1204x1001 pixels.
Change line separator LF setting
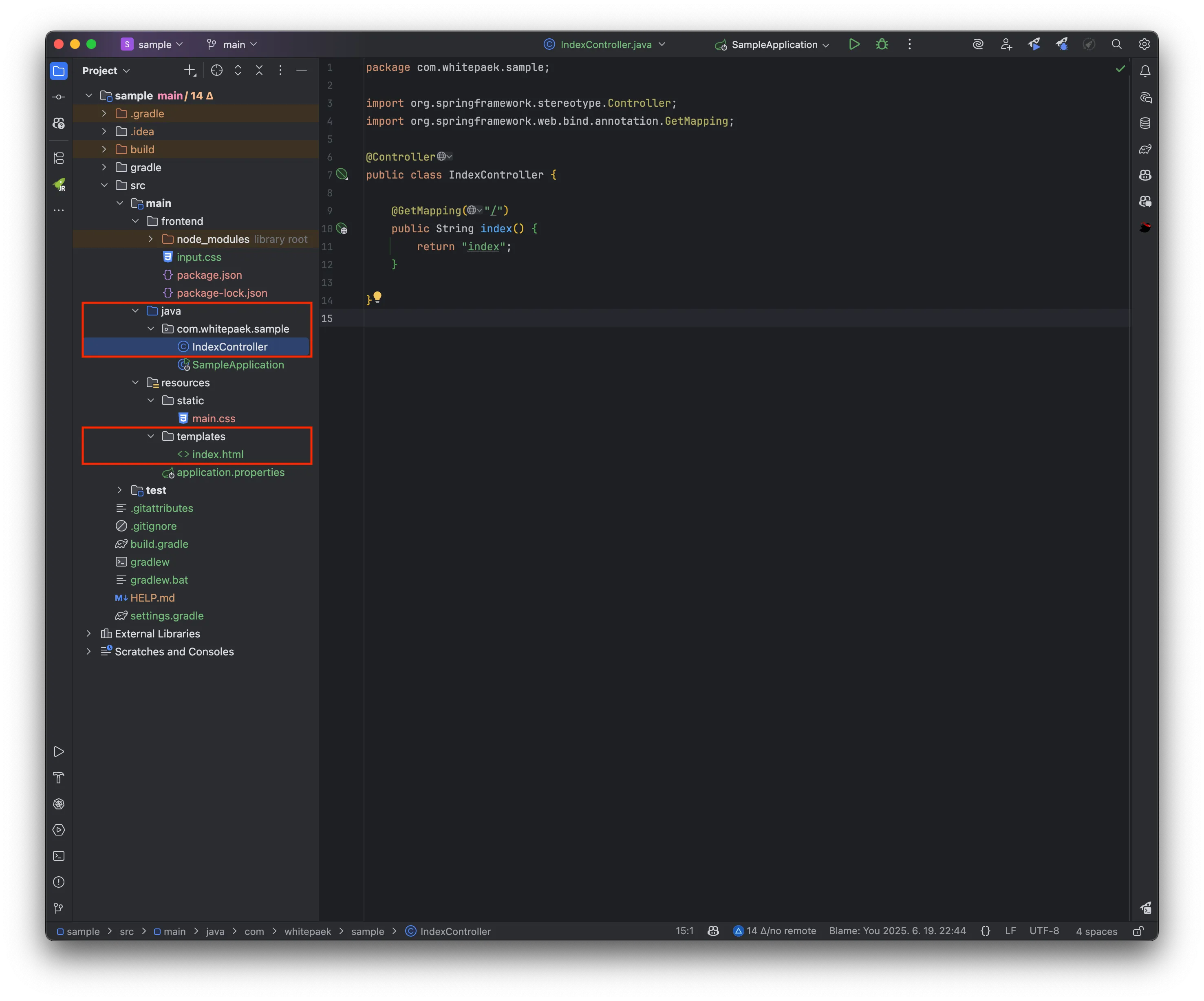1010,931
